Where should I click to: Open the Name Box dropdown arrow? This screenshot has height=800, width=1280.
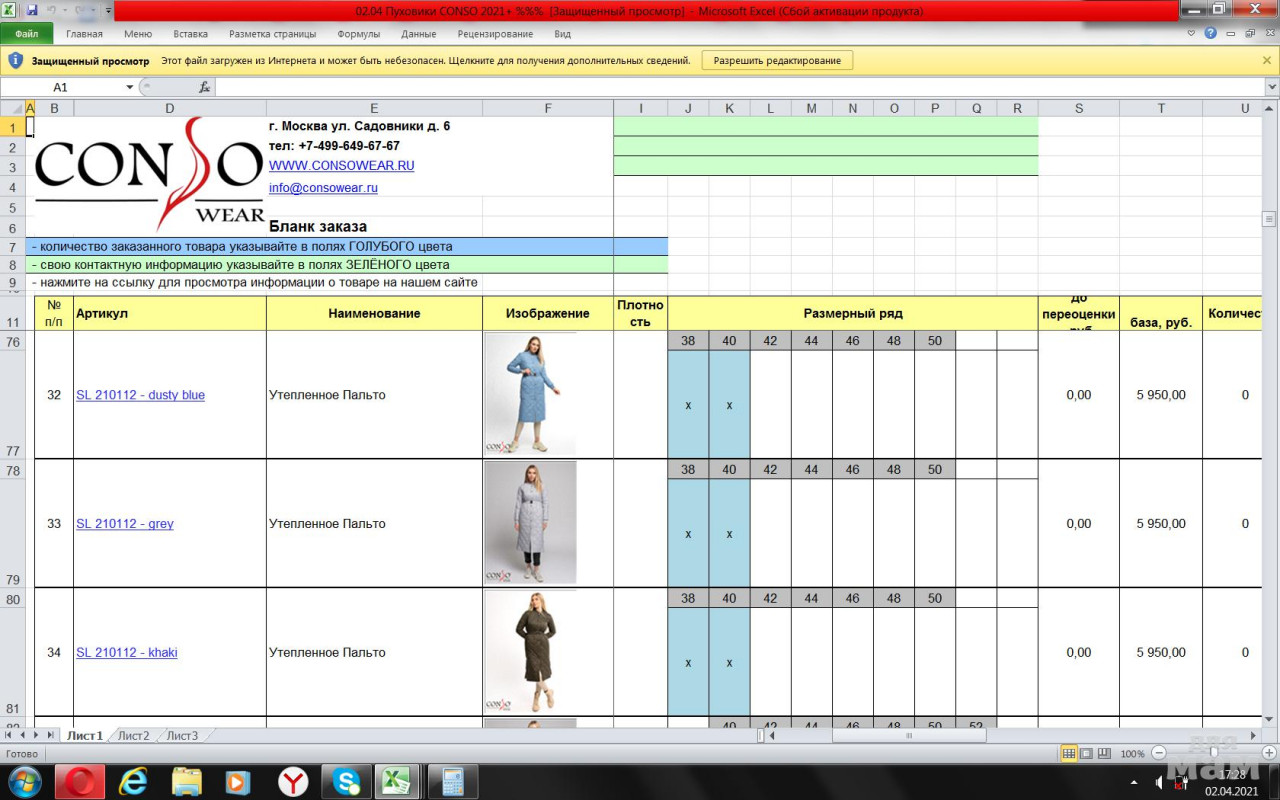point(129,87)
